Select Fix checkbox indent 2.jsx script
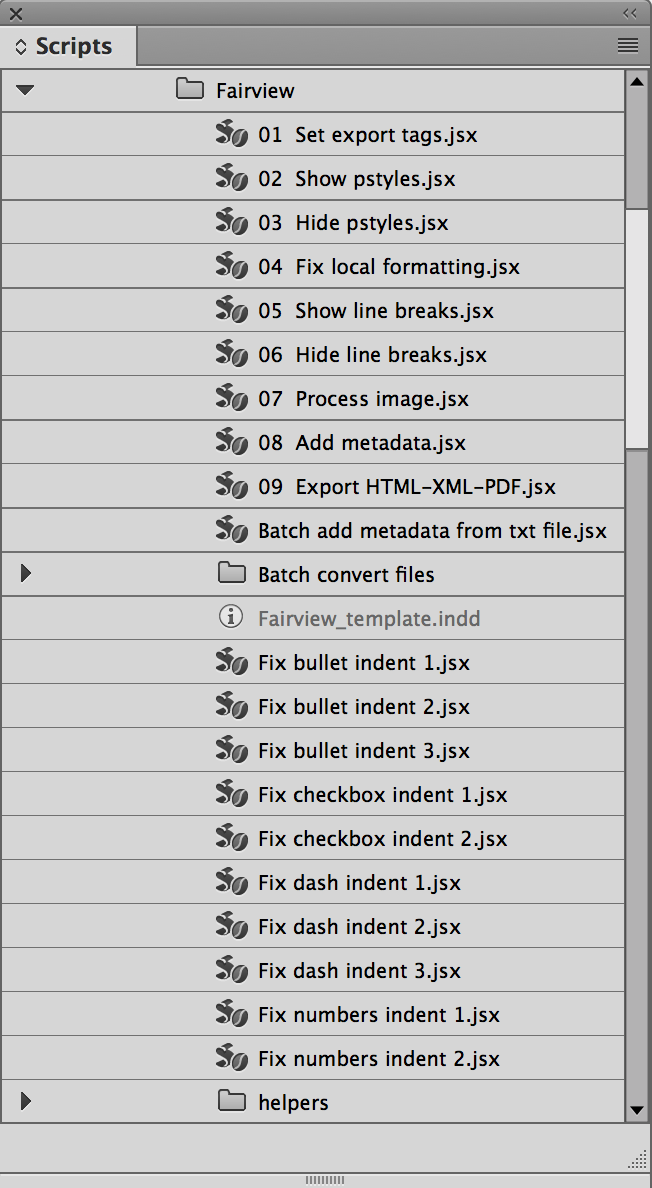652x1188 pixels. [x=382, y=839]
